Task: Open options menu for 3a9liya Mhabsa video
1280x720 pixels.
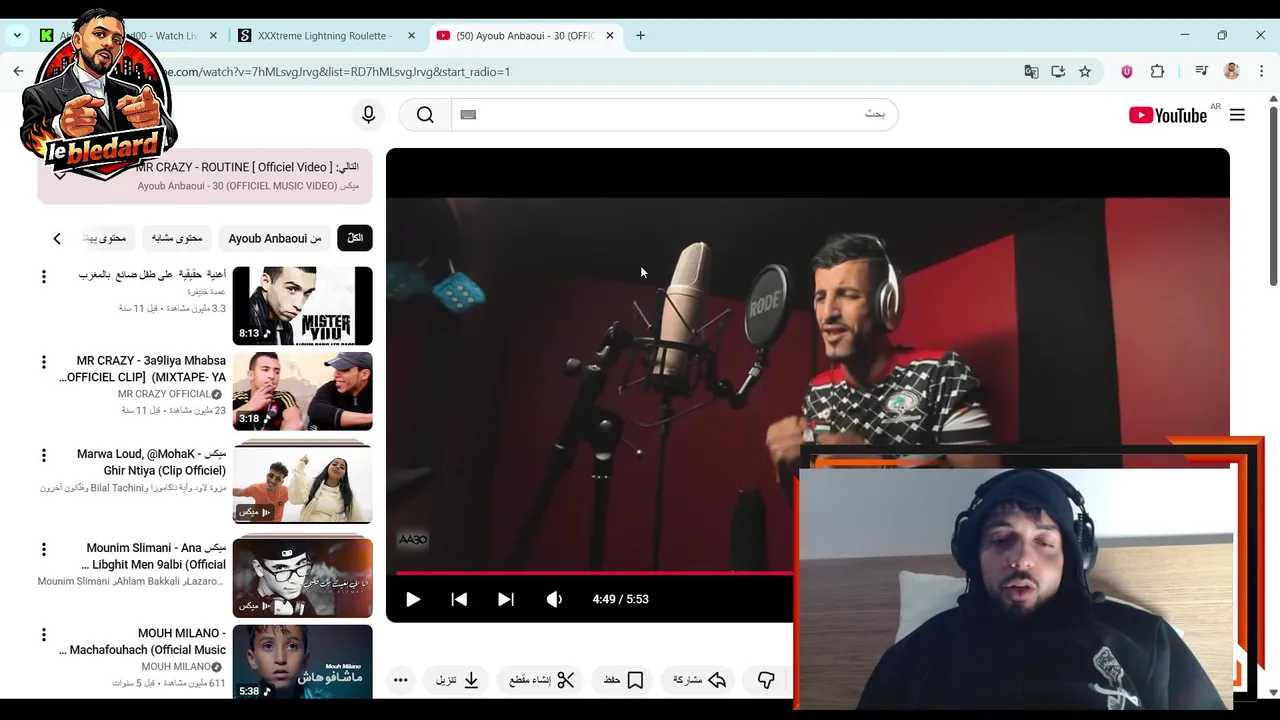Action: tap(43, 362)
